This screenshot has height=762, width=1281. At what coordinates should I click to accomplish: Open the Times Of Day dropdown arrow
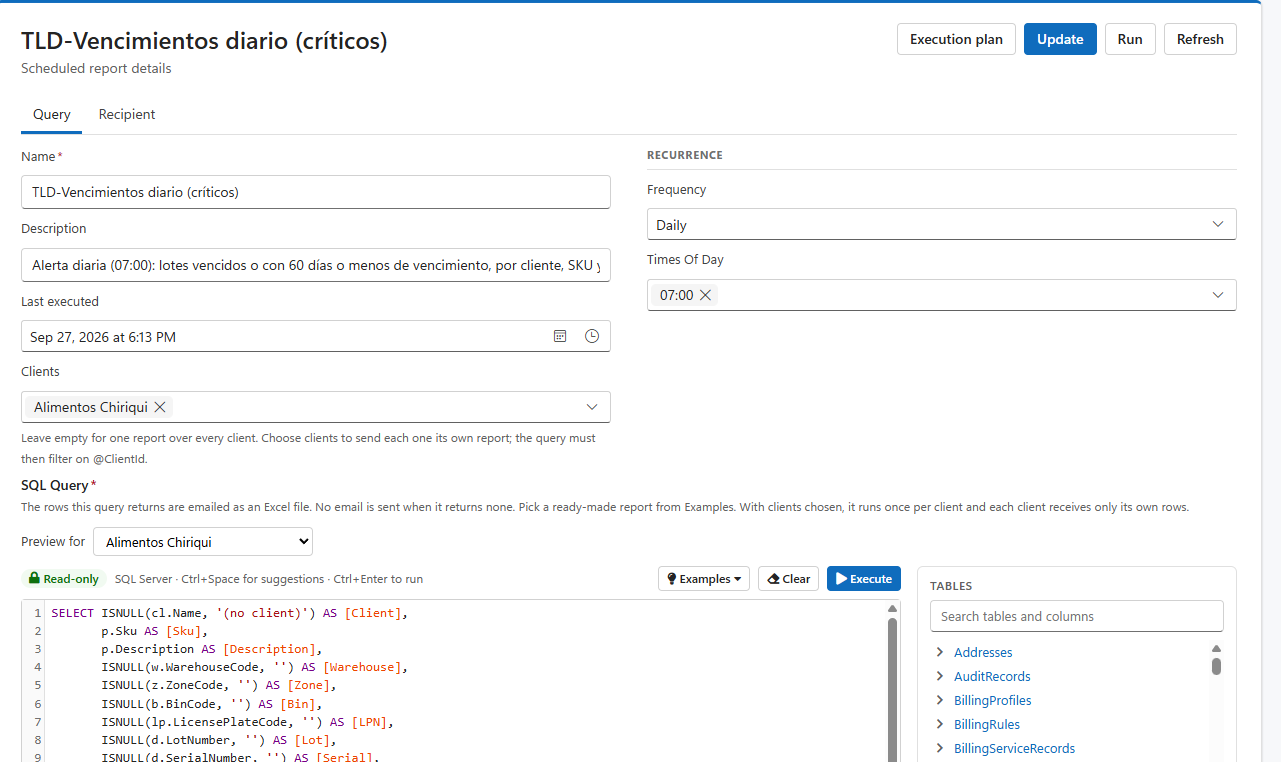pos(1218,295)
